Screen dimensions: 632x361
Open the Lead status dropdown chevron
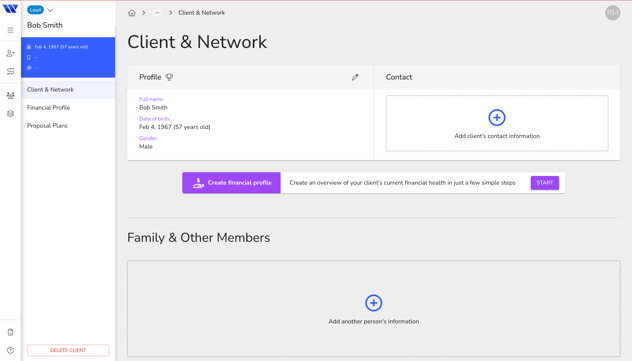click(x=50, y=10)
